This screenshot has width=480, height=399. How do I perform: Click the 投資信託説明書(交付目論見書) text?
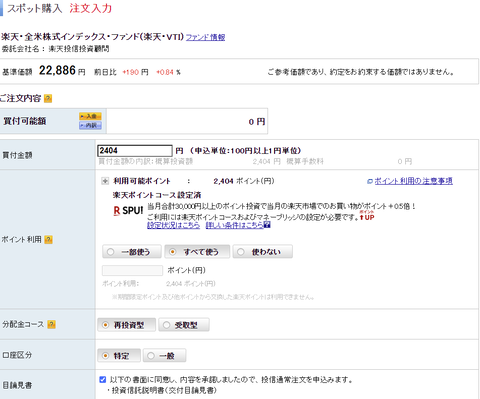164,390
